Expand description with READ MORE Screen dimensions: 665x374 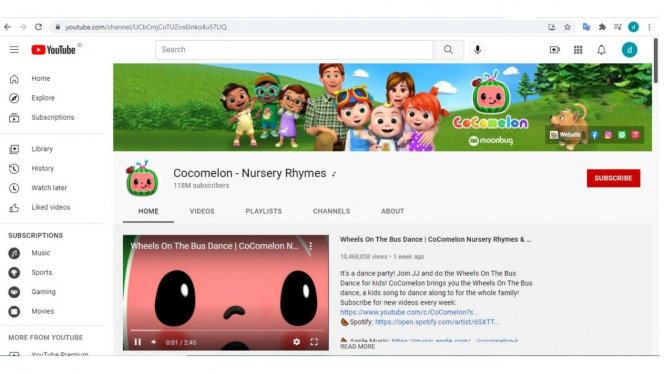pos(358,347)
